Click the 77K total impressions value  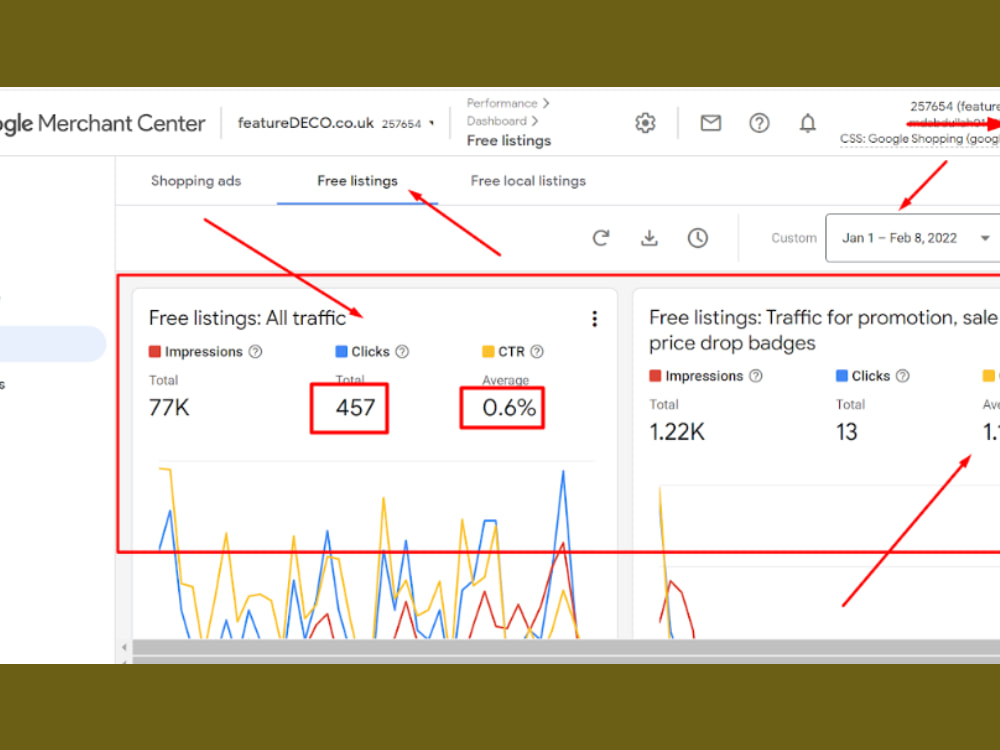click(x=169, y=408)
